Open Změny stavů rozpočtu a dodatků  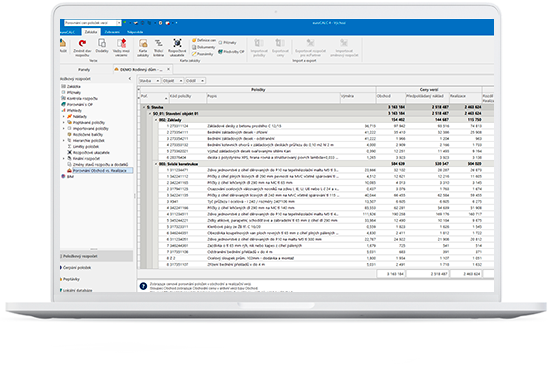pos(100,165)
